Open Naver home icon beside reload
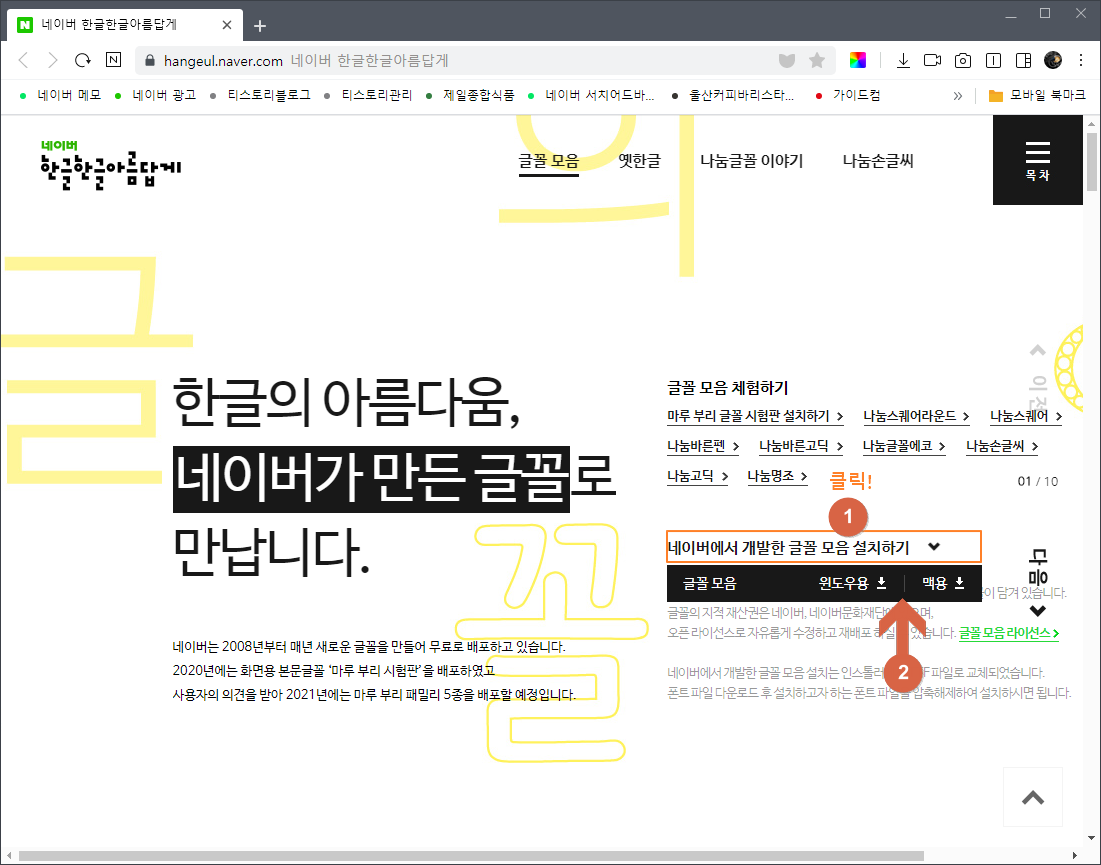Image resolution: width=1101 pixels, height=865 pixels. point(113,60)
